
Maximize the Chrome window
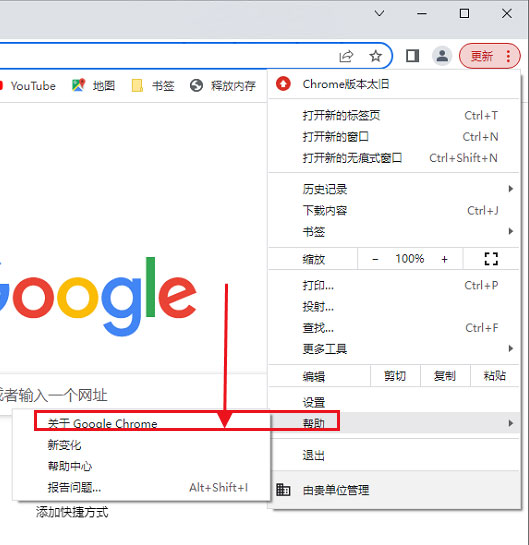tap(464, 14)
